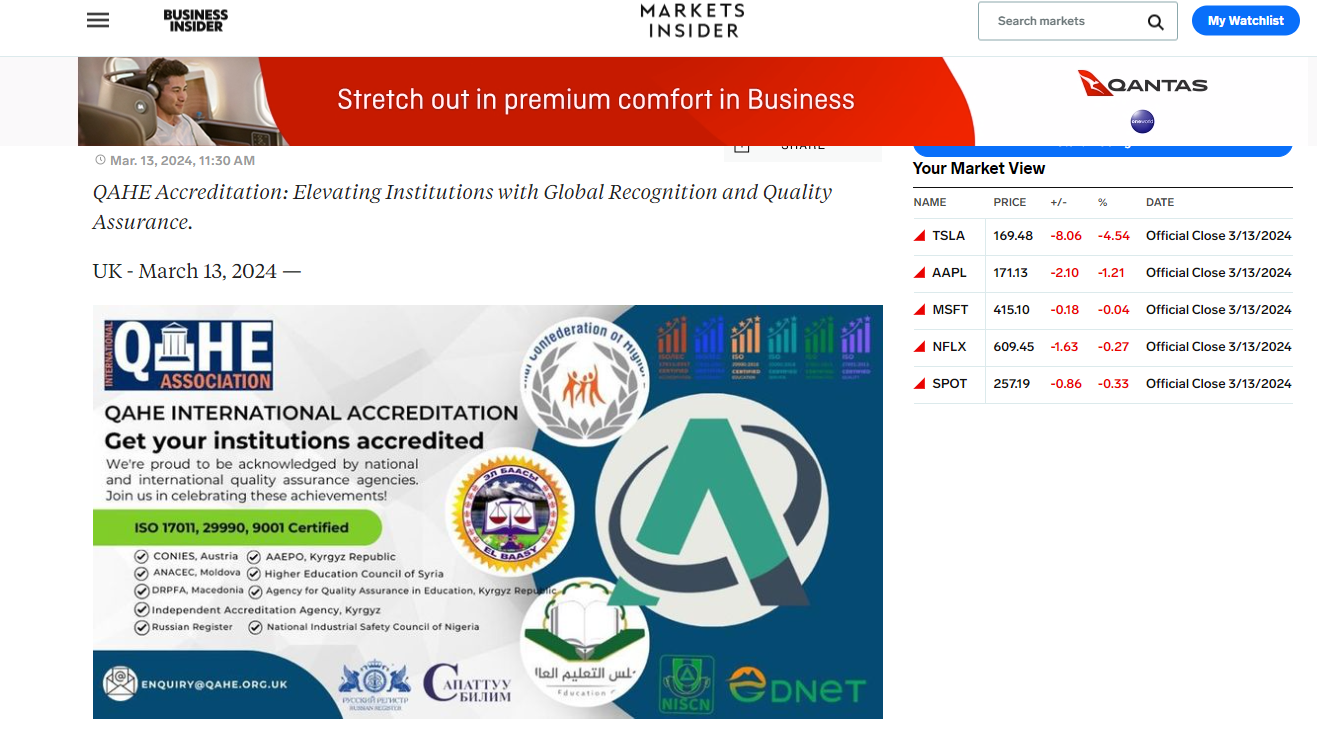Click the Business Insider logo
The image size is (1317, 748).
pos(196,20)
